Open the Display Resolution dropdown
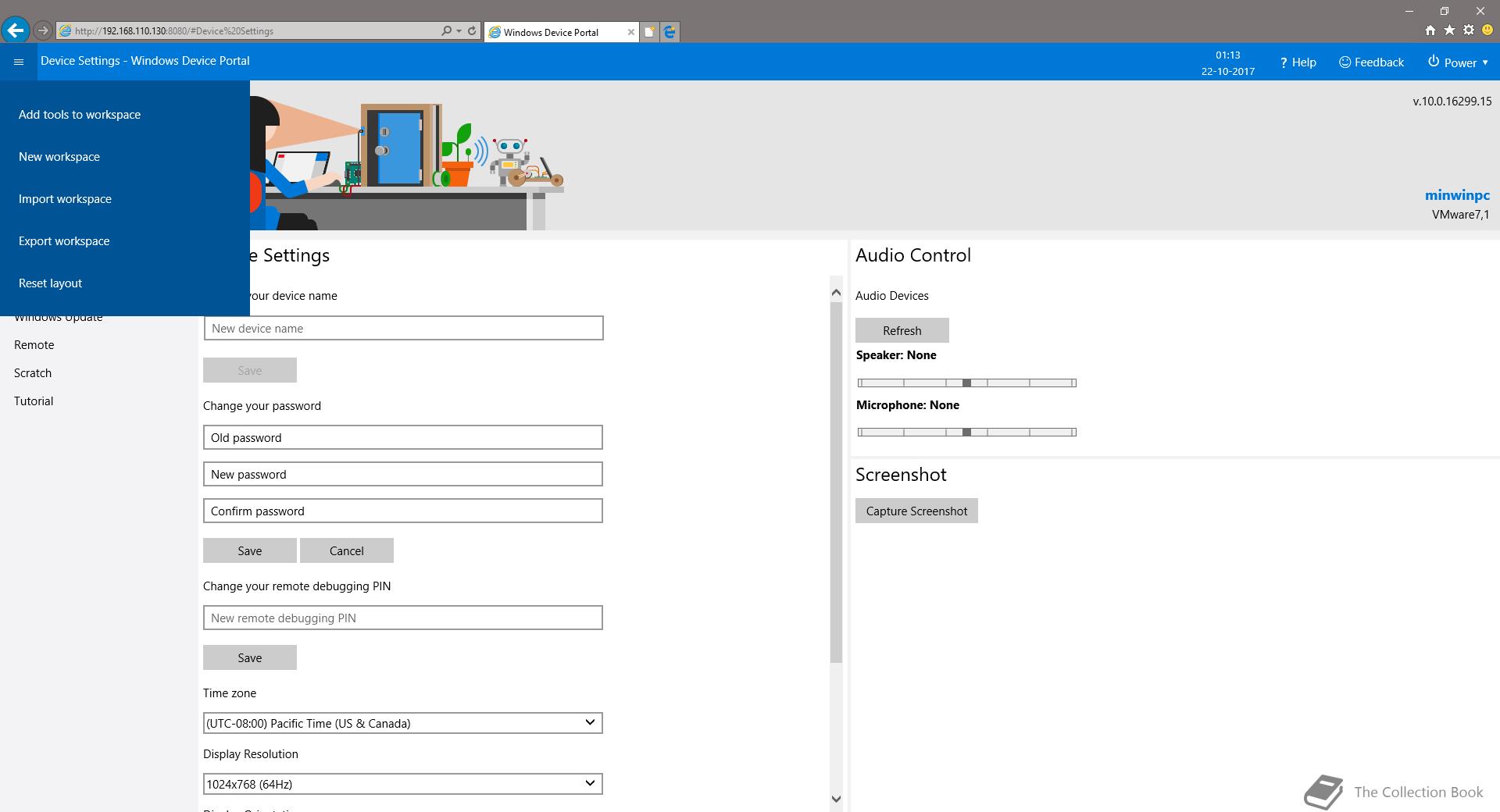1500x812 pixels. tap(403, 784)
